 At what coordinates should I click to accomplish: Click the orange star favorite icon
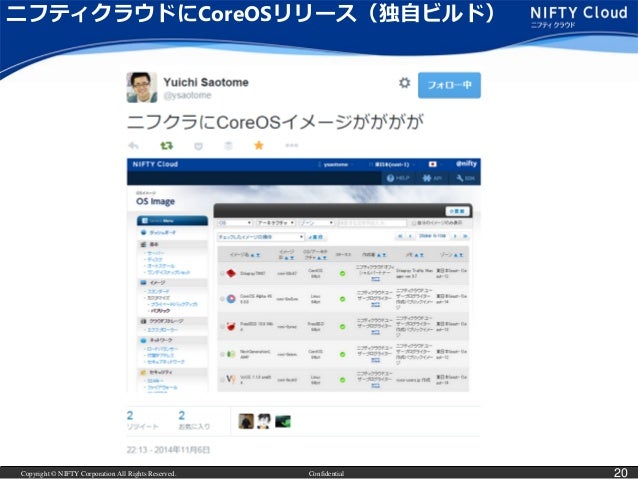(259, 145)
